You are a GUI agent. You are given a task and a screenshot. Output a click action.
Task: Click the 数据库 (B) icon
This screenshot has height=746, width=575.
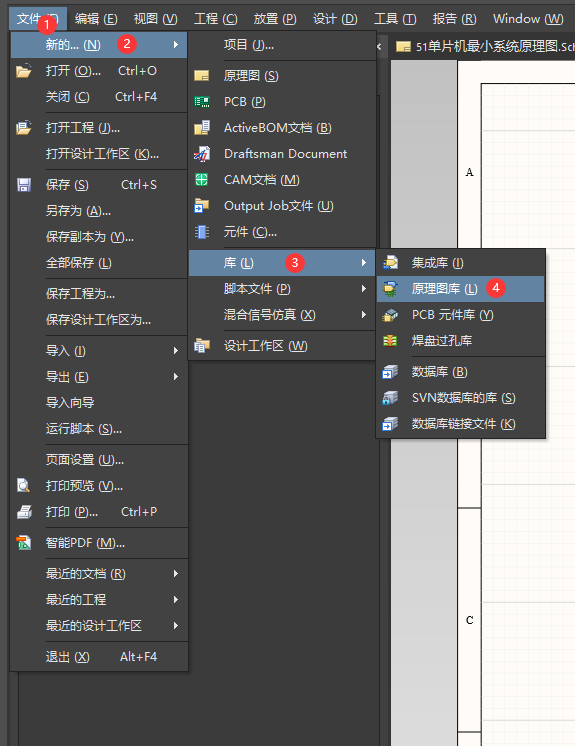pyautogui.click(x=390, y=372)
